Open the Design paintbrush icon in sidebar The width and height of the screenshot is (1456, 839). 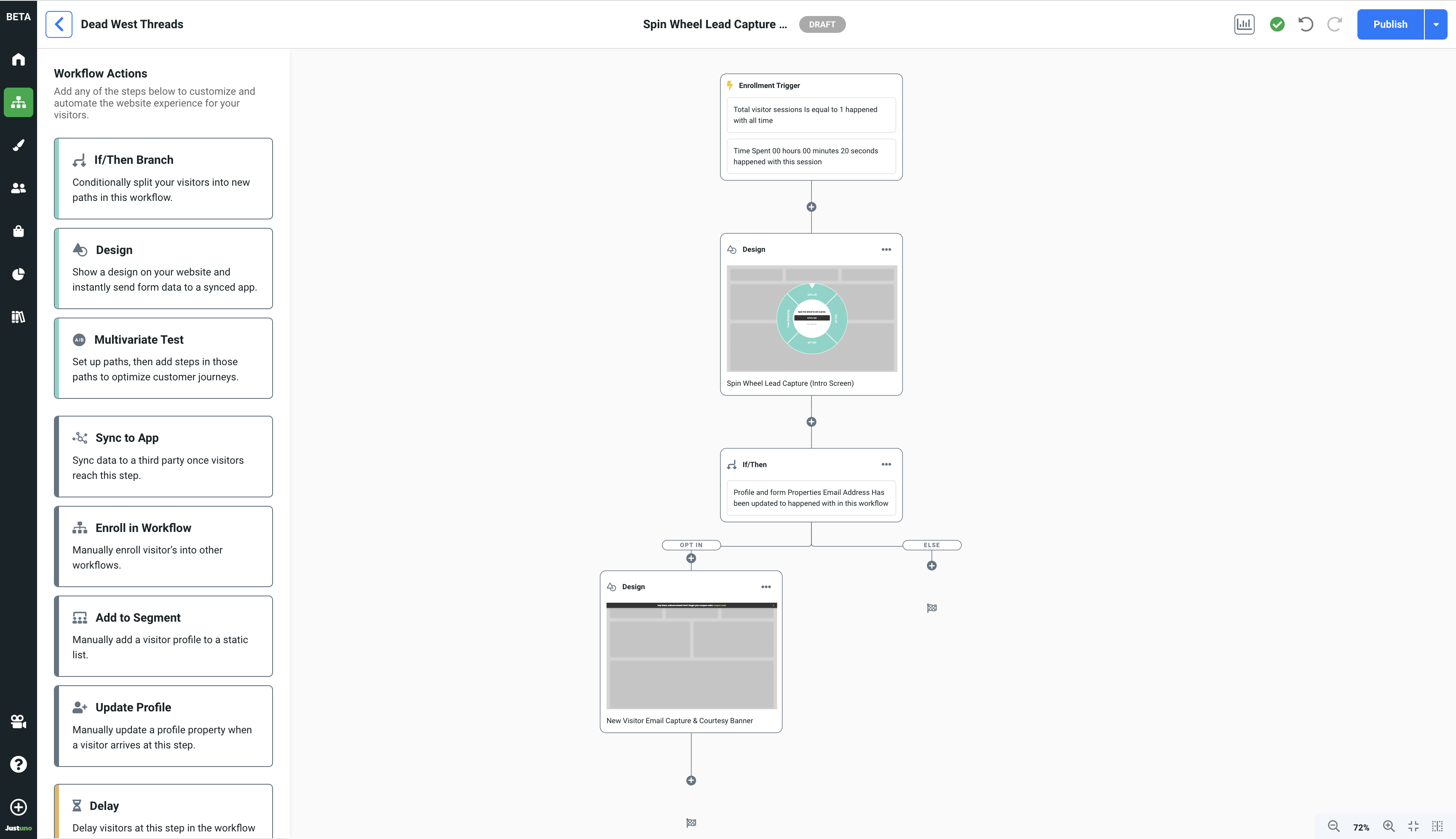click(x=19, y=144)
